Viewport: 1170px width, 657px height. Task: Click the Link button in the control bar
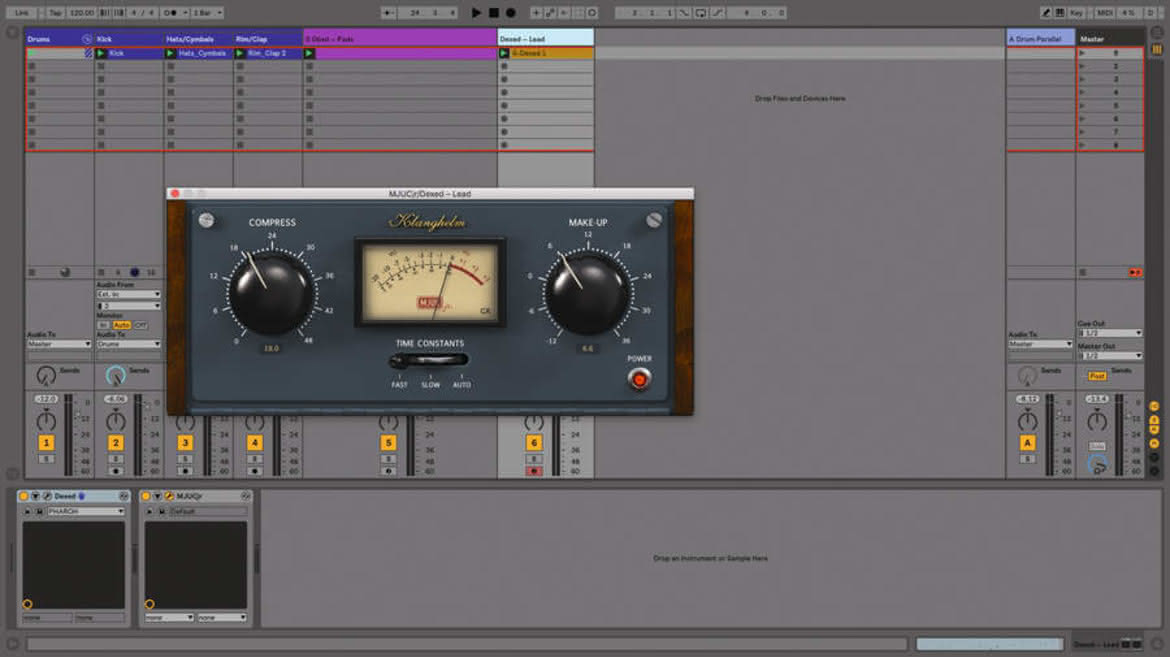coord(22,13)
